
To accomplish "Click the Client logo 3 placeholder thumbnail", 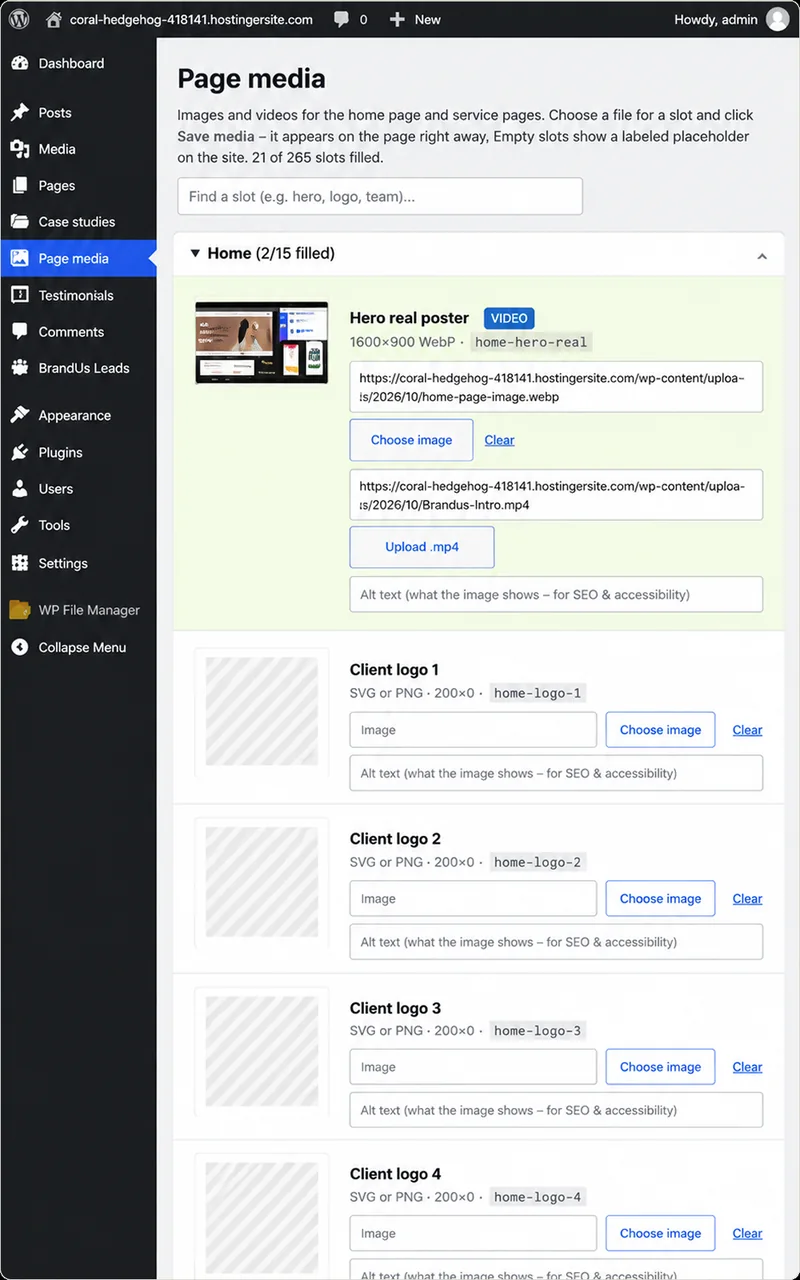I will [x=262, y=1050].
